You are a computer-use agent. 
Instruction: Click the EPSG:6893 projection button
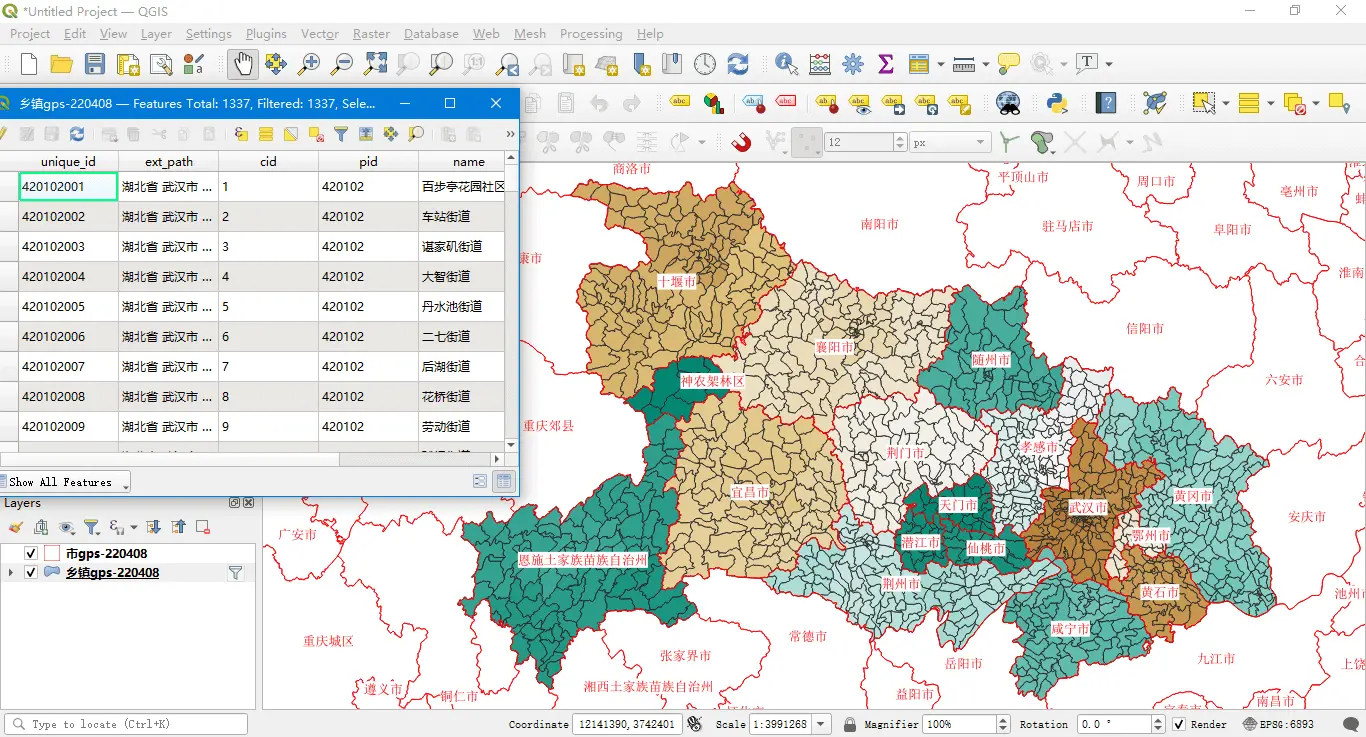[1278, 724]
